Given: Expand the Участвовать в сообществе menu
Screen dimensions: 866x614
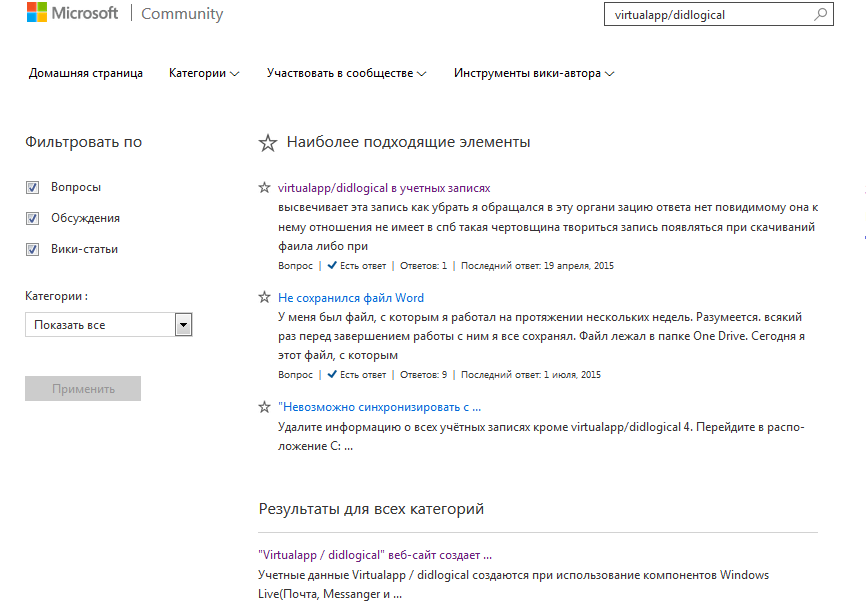Looking at the screenshot, I should tap(346, 73).
